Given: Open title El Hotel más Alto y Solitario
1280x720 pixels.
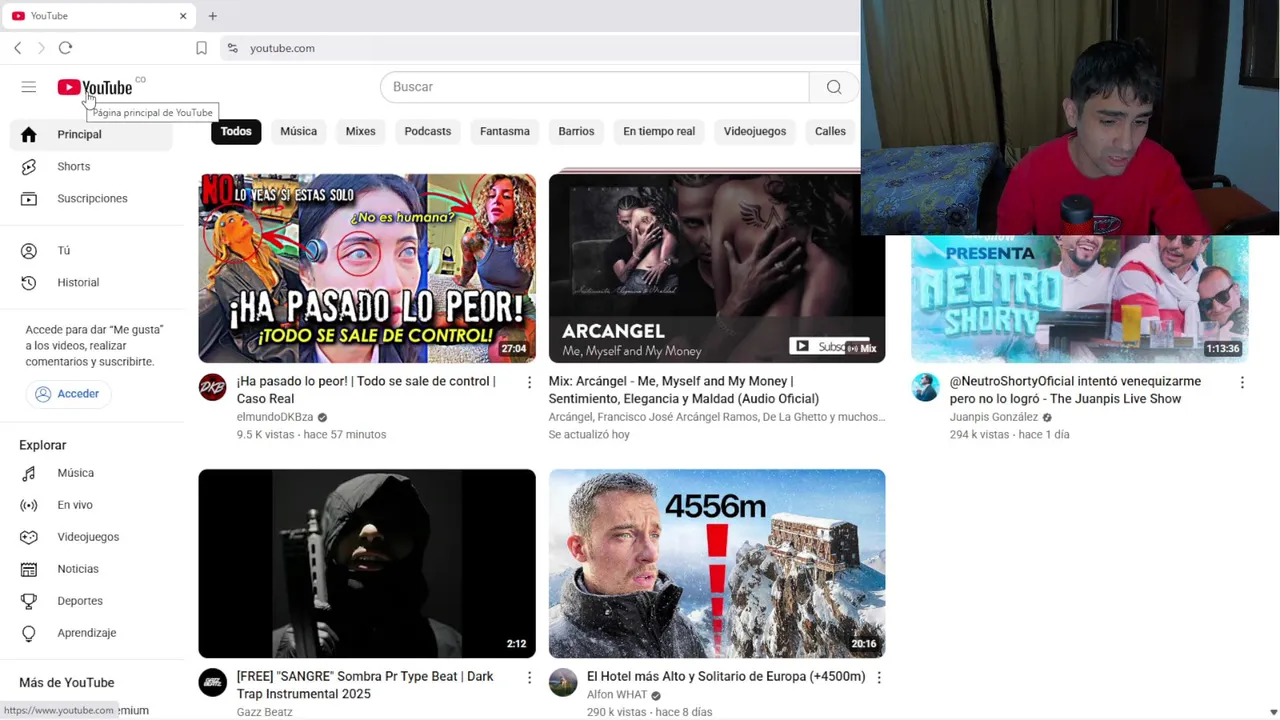Looking at the screenshot, I should pos(726,677).
